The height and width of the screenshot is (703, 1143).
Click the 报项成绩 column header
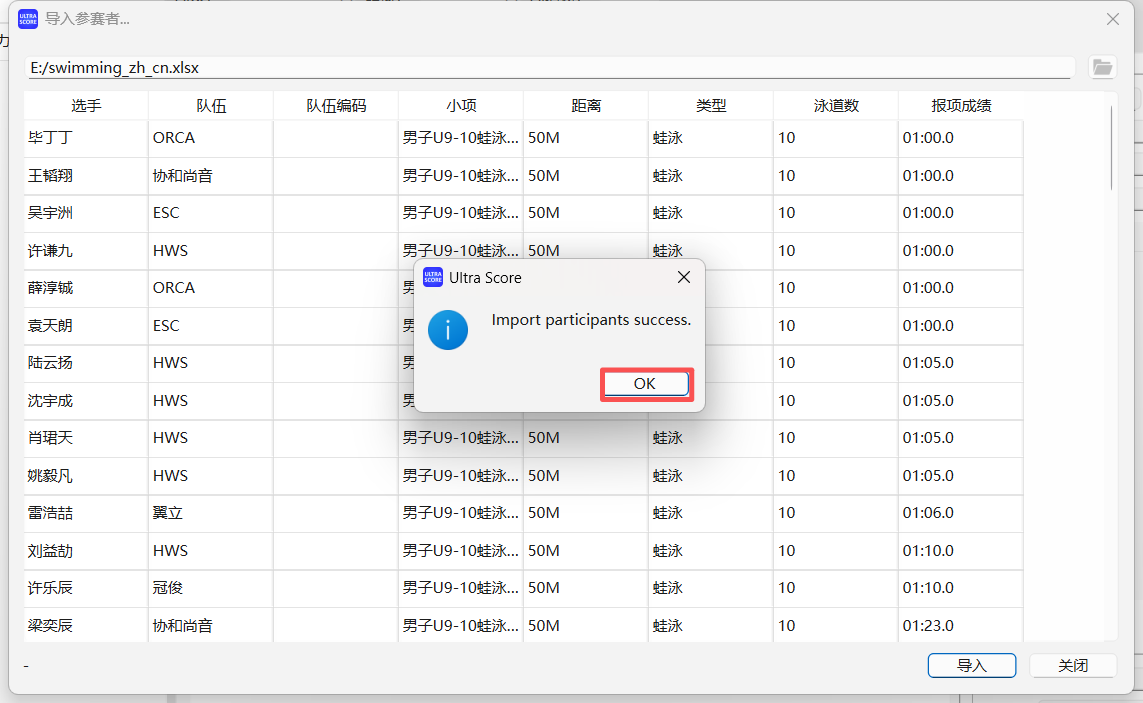959,104
